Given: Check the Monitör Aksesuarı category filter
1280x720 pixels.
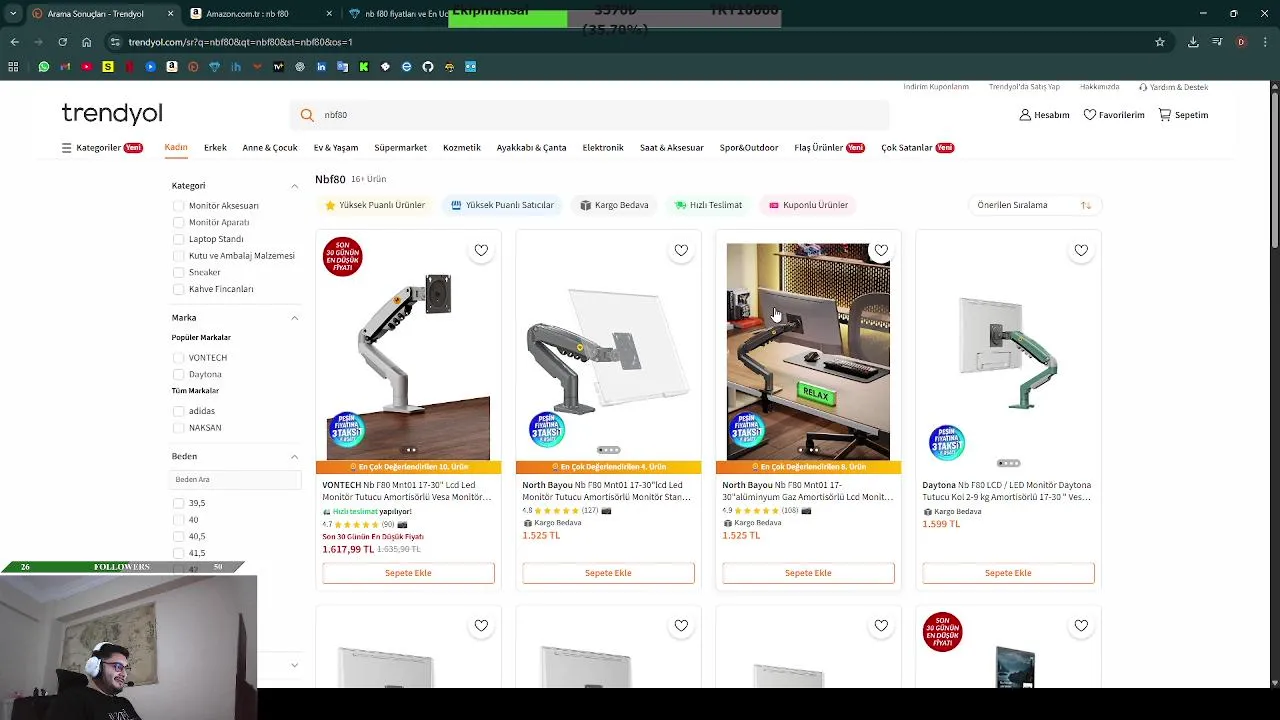Looking at the screenshot, I should click(179, 206).
